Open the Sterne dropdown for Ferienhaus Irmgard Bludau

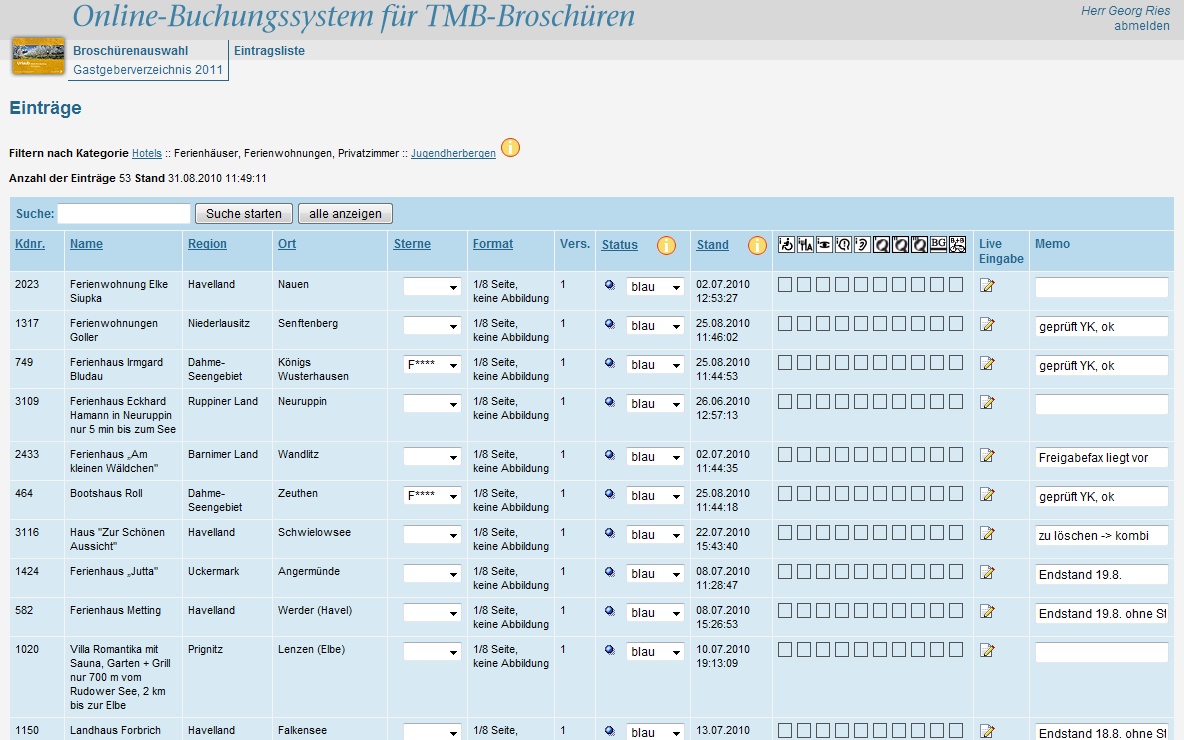point(432,365)
